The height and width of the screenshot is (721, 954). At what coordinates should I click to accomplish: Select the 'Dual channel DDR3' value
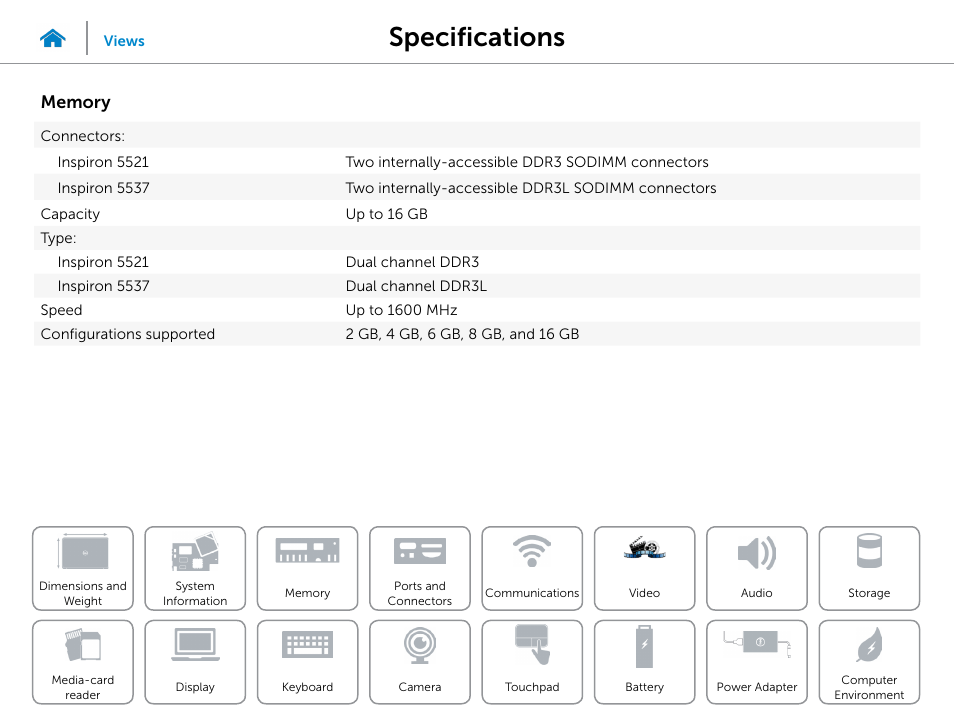(x=413, y=262)
